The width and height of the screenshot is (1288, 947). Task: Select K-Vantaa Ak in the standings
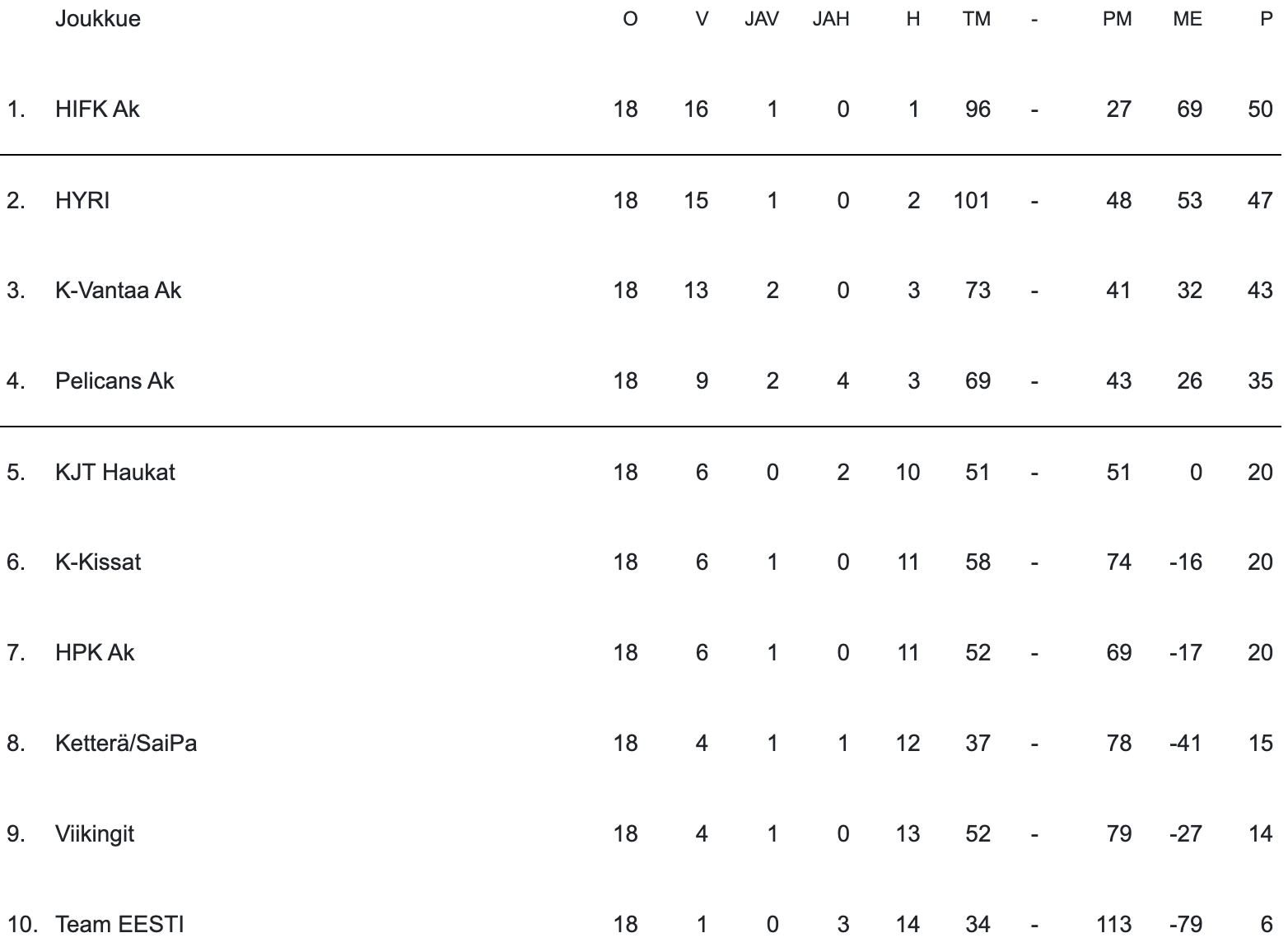[x=118, y=290]
